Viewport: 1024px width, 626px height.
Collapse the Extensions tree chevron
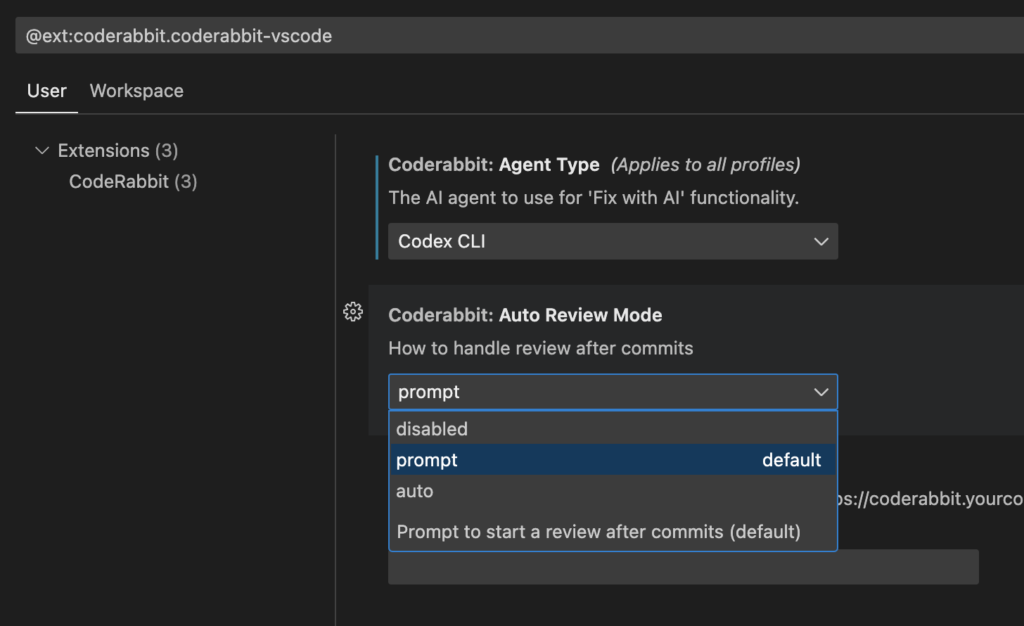click(x=41, y=151)
